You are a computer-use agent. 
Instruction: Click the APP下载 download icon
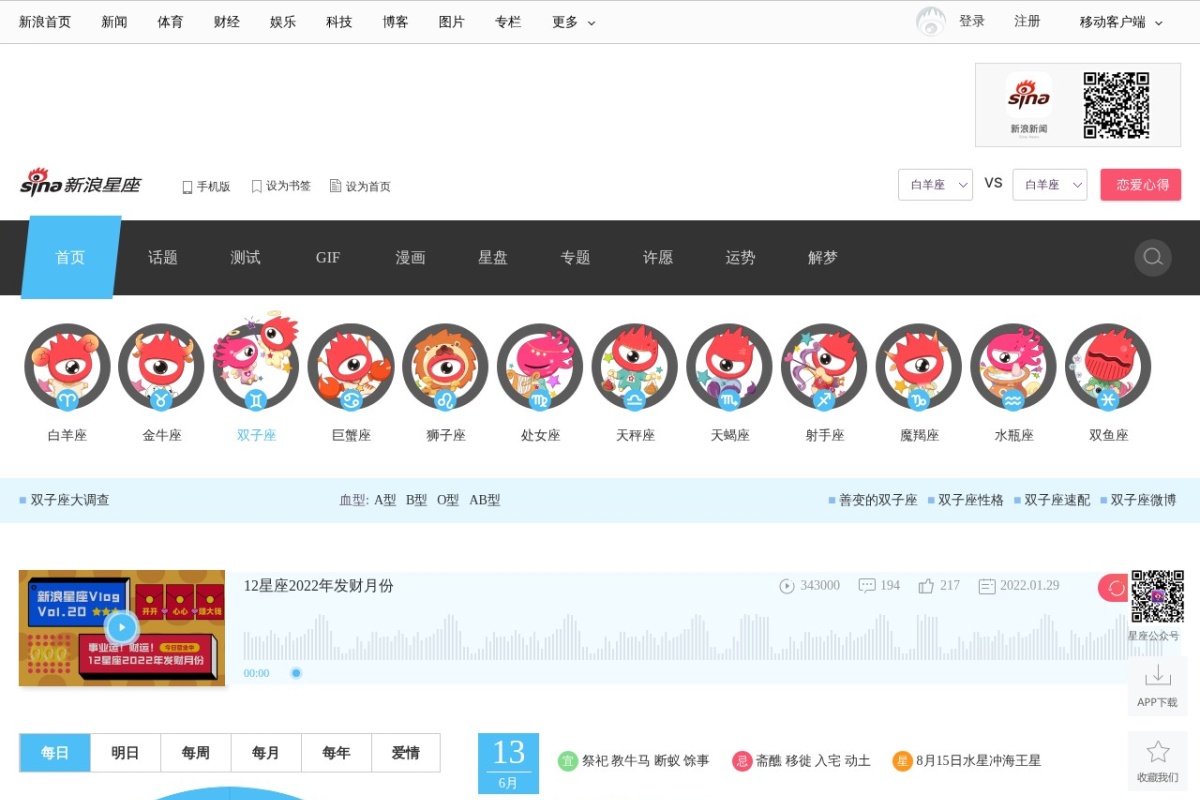click(x=1157, y=675)
